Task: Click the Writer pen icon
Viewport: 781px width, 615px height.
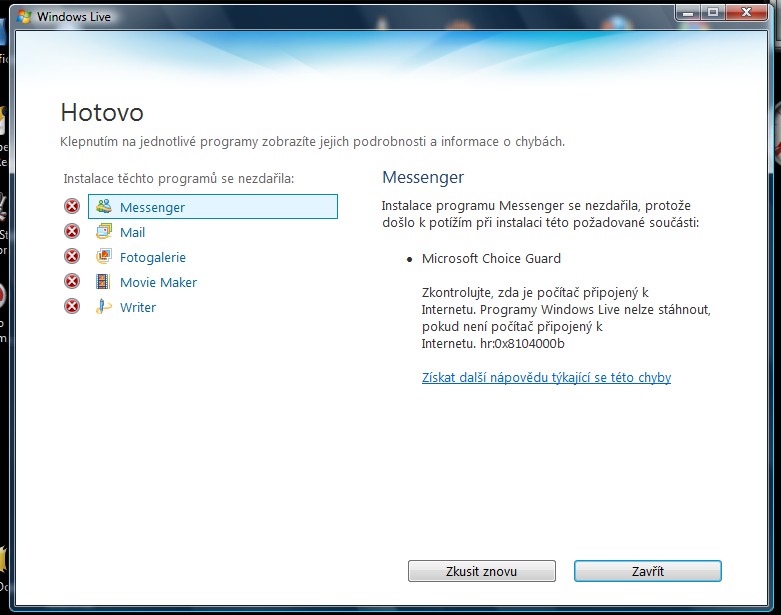Action: [104, 307]
